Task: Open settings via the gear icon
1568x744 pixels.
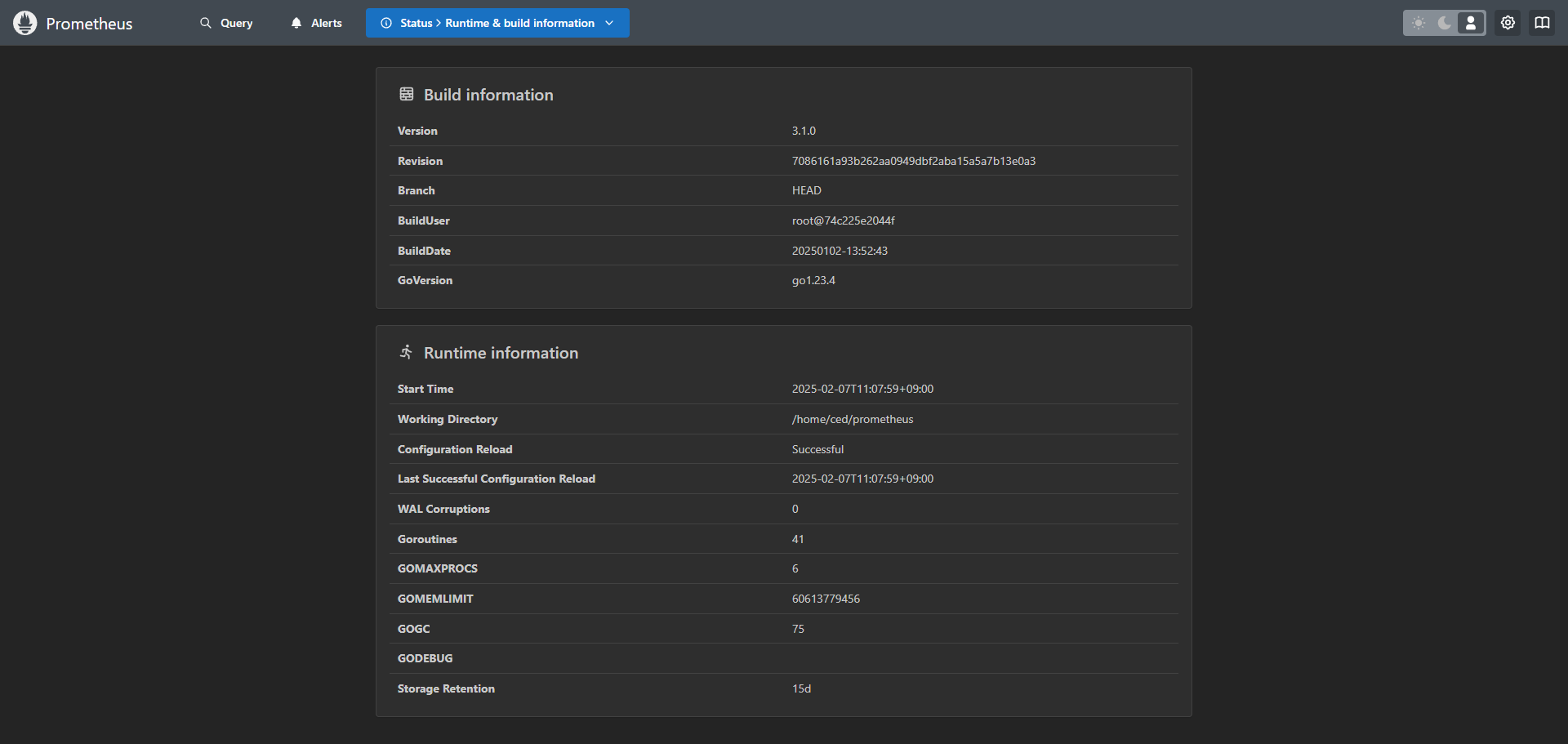Action: pyautogui.click(x=1508, y=23)
